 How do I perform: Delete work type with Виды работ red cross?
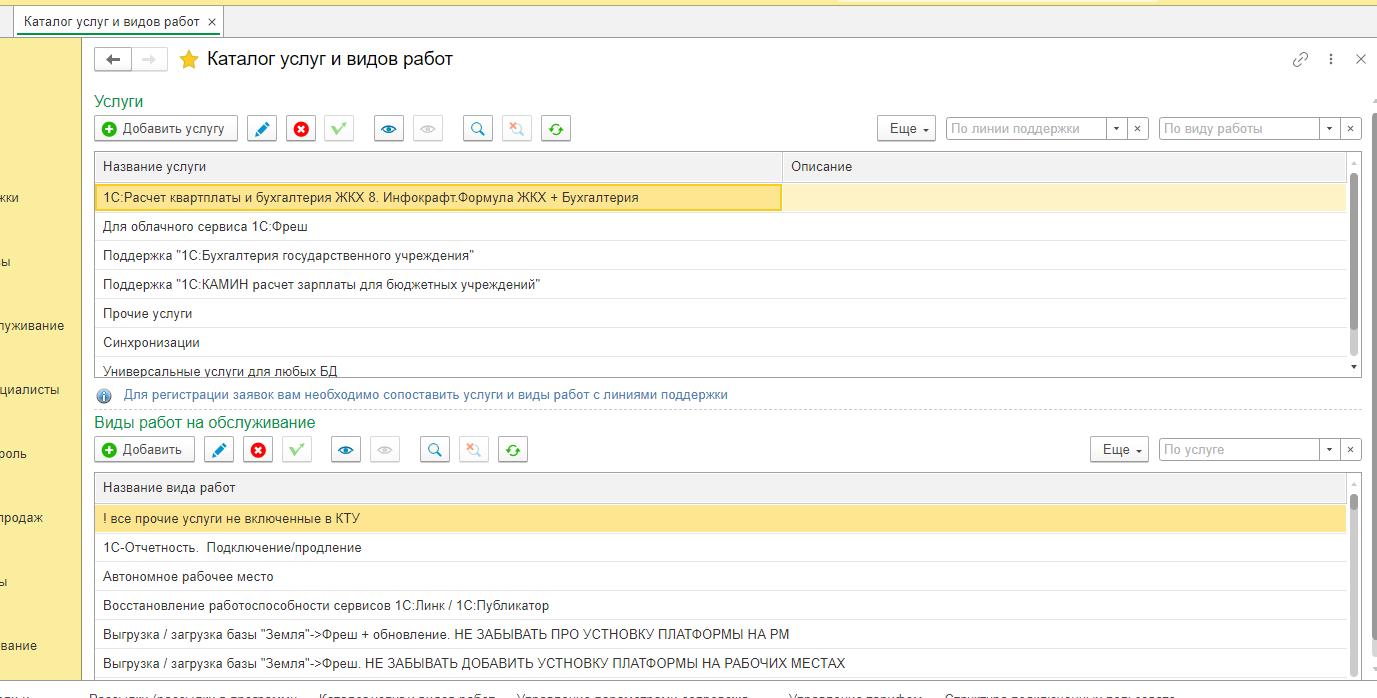[x=258, y=450]
